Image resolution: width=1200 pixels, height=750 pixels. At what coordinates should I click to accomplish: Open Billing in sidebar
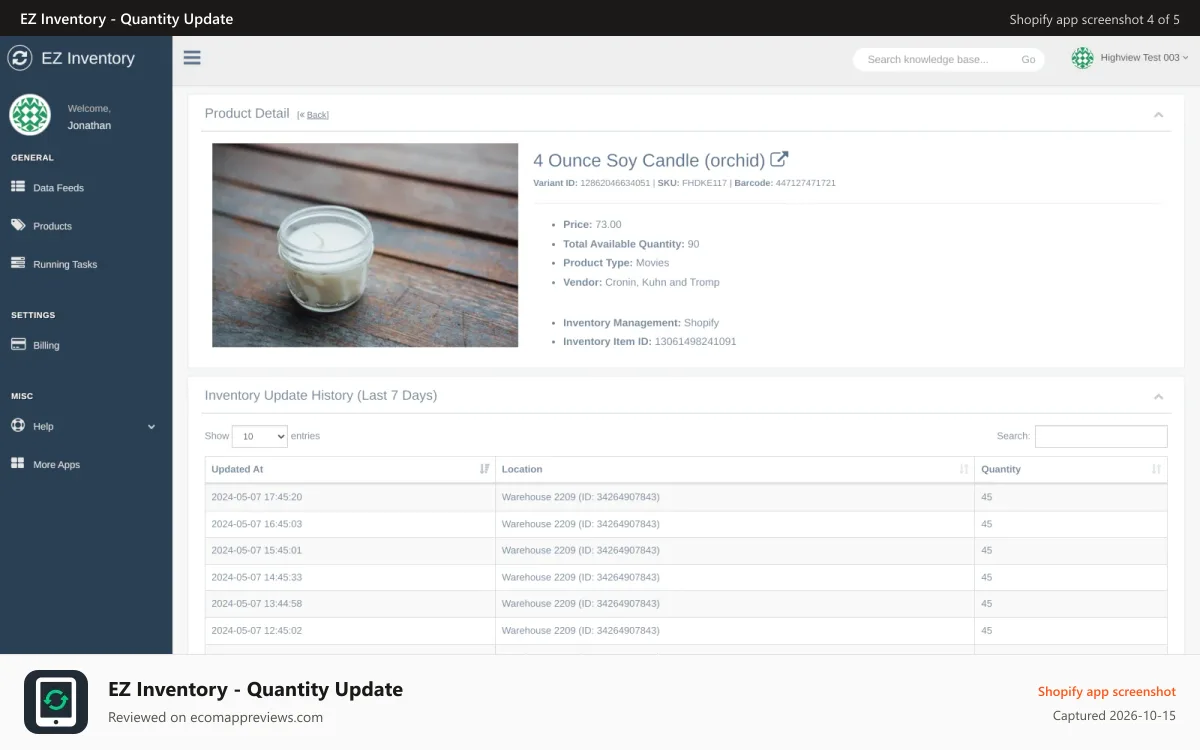pos(46,345)
